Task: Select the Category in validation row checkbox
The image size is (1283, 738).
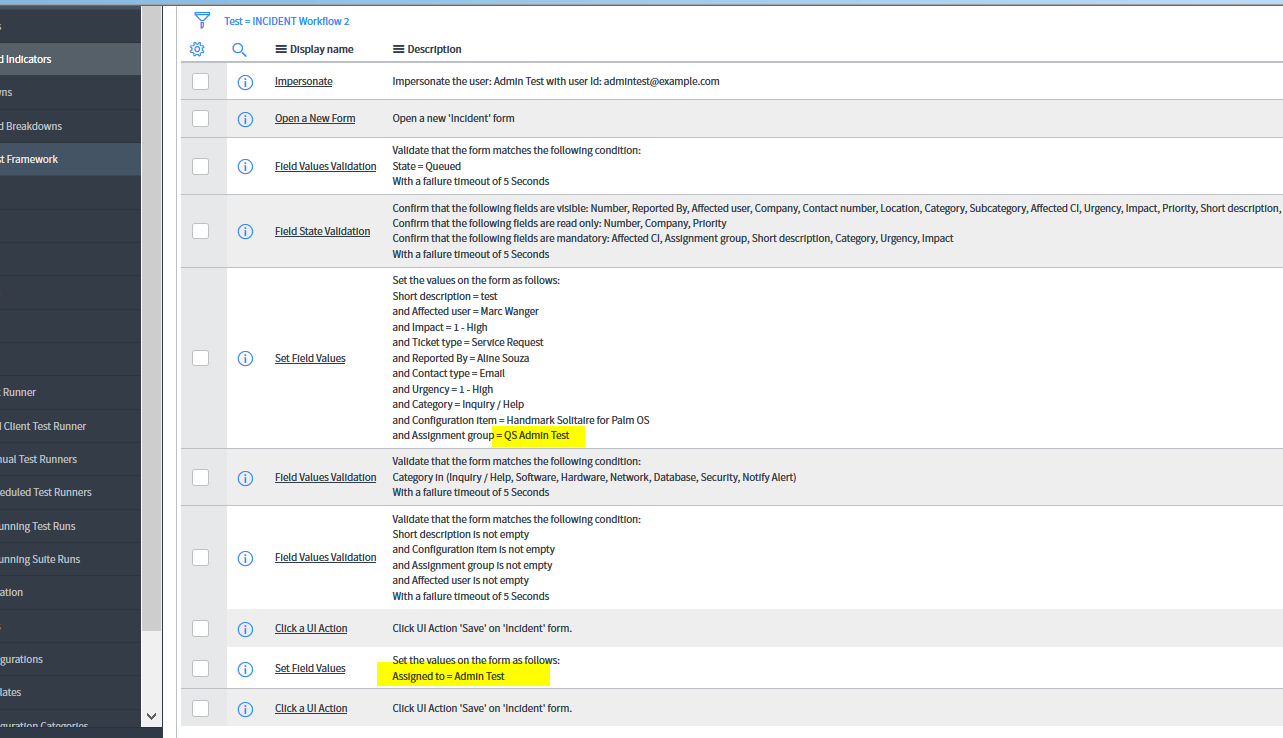Action: click(201, 477)
